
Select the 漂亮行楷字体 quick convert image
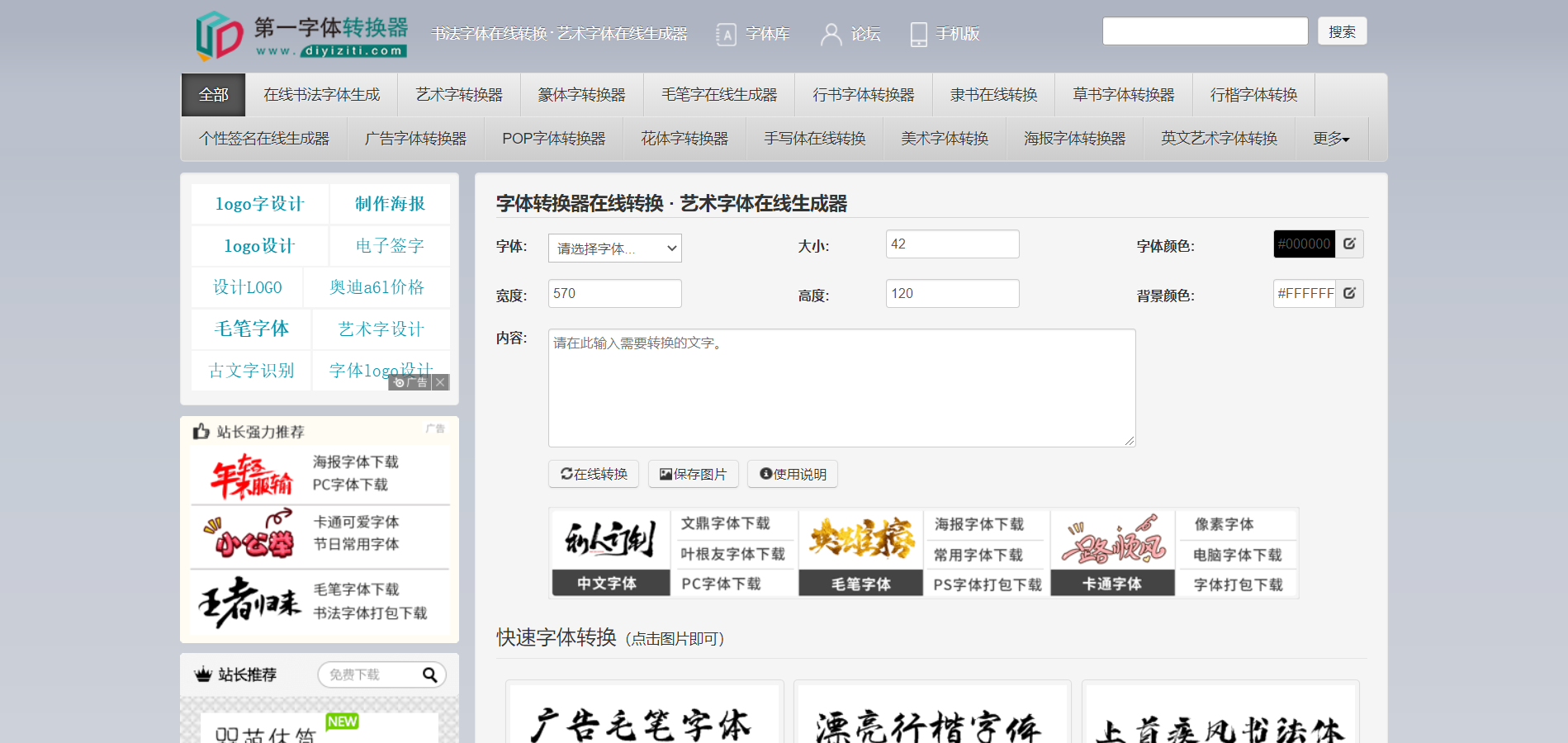[931, 715]
